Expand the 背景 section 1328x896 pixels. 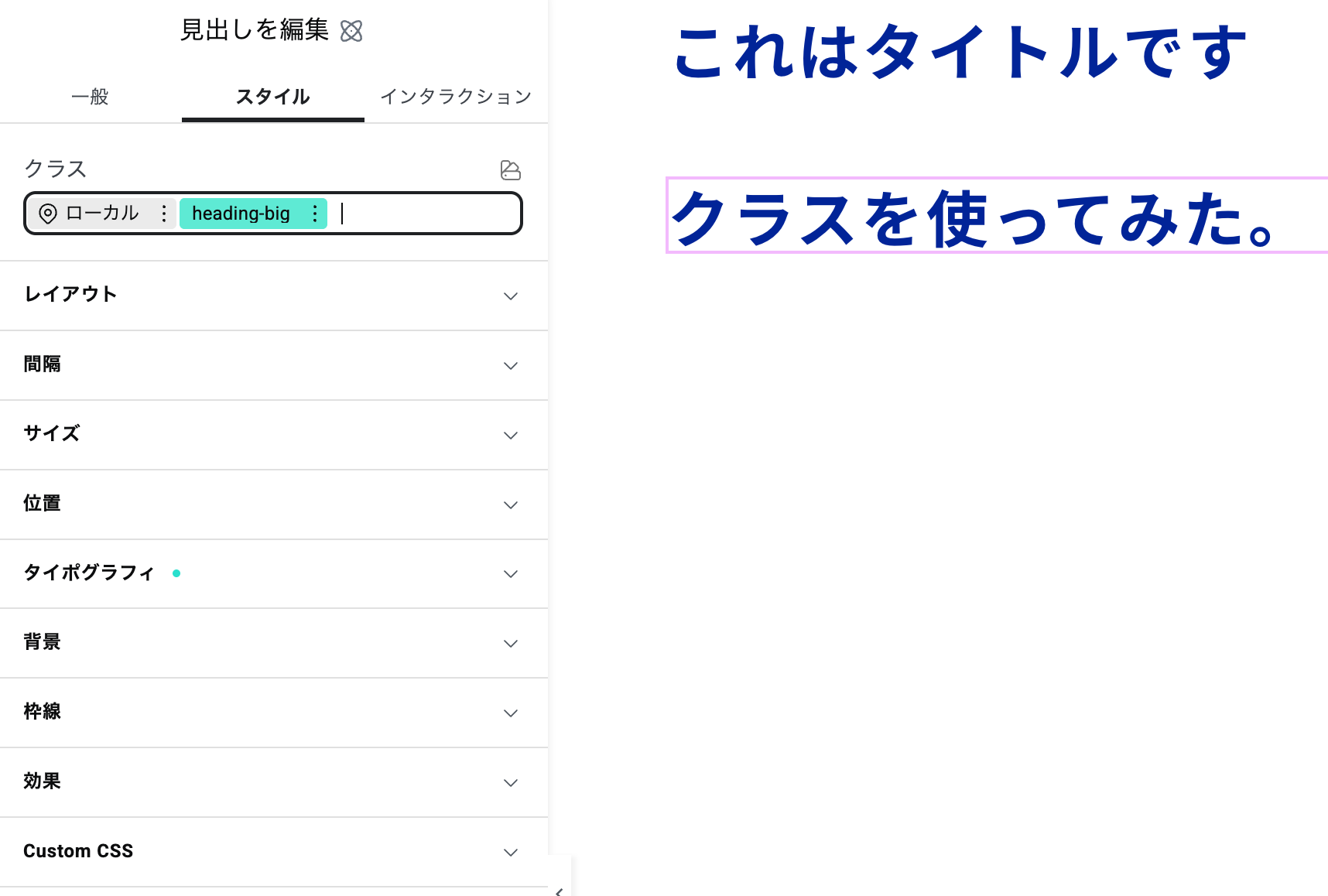[x=510, y=643]
